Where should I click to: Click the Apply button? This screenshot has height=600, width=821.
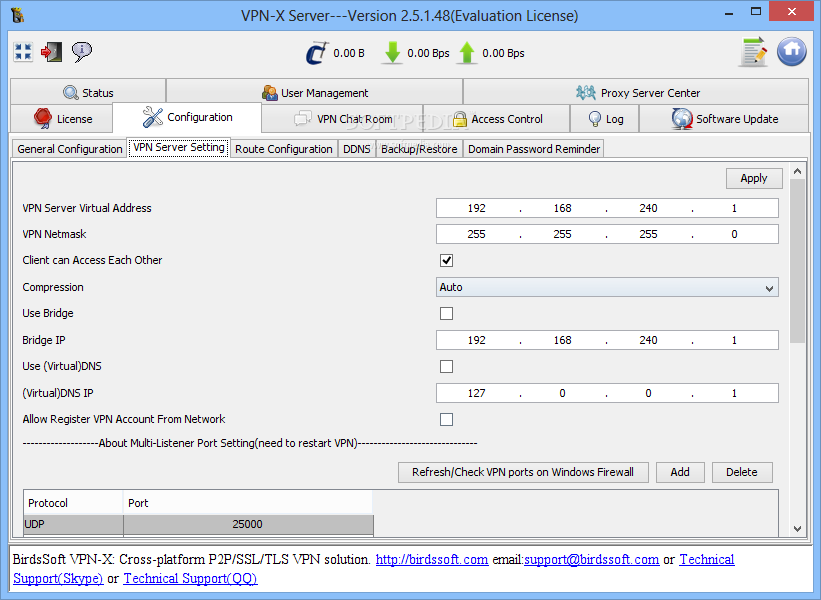(754, 179)
